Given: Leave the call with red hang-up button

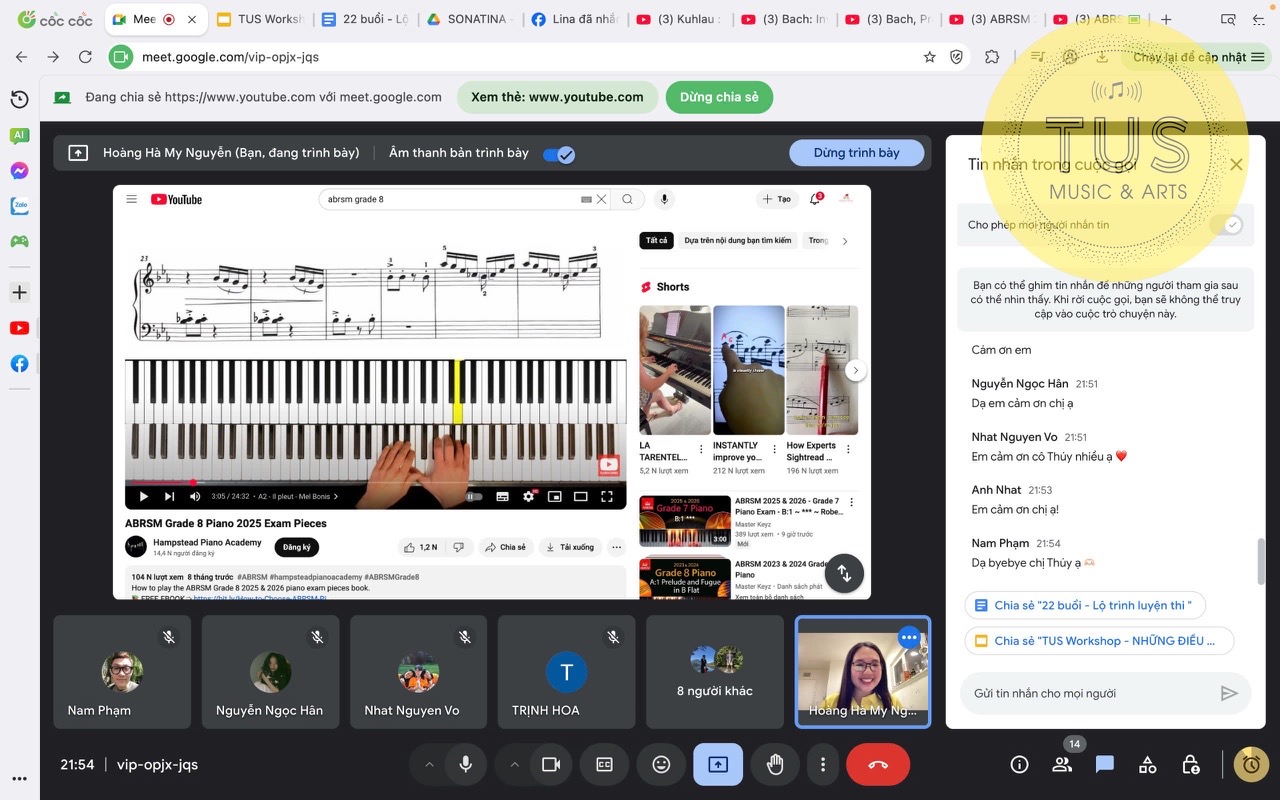Looking at the screenshot, I should pyautogui.click(x=878, y=764).
